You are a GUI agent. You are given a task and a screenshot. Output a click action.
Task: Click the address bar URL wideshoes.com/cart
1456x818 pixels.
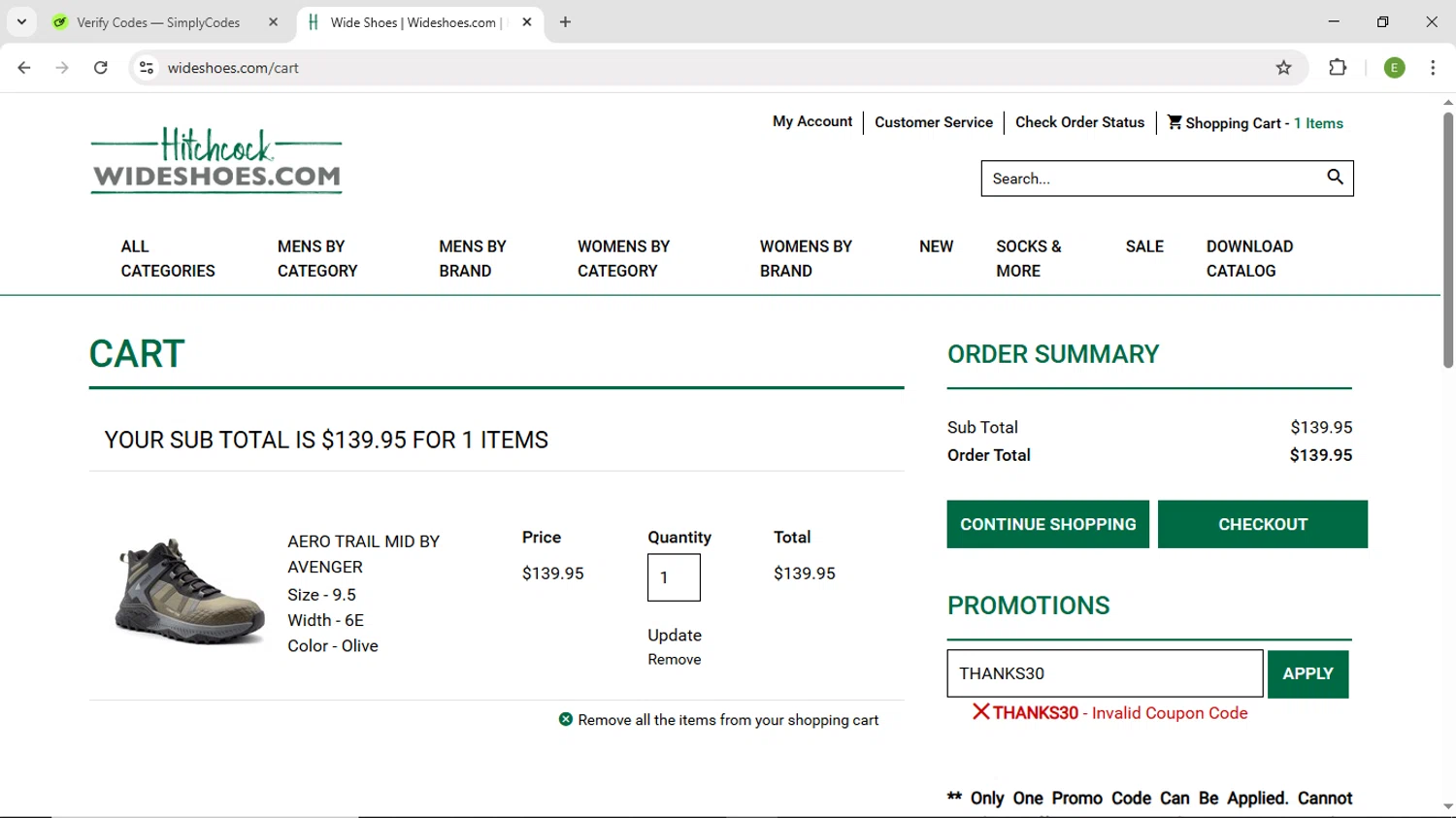[x=233, y=68]
